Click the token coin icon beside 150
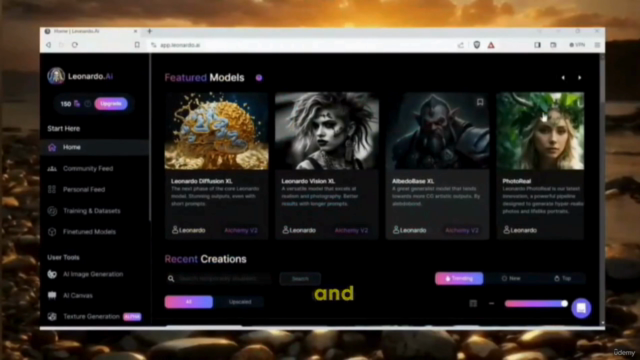 [77, 104]
